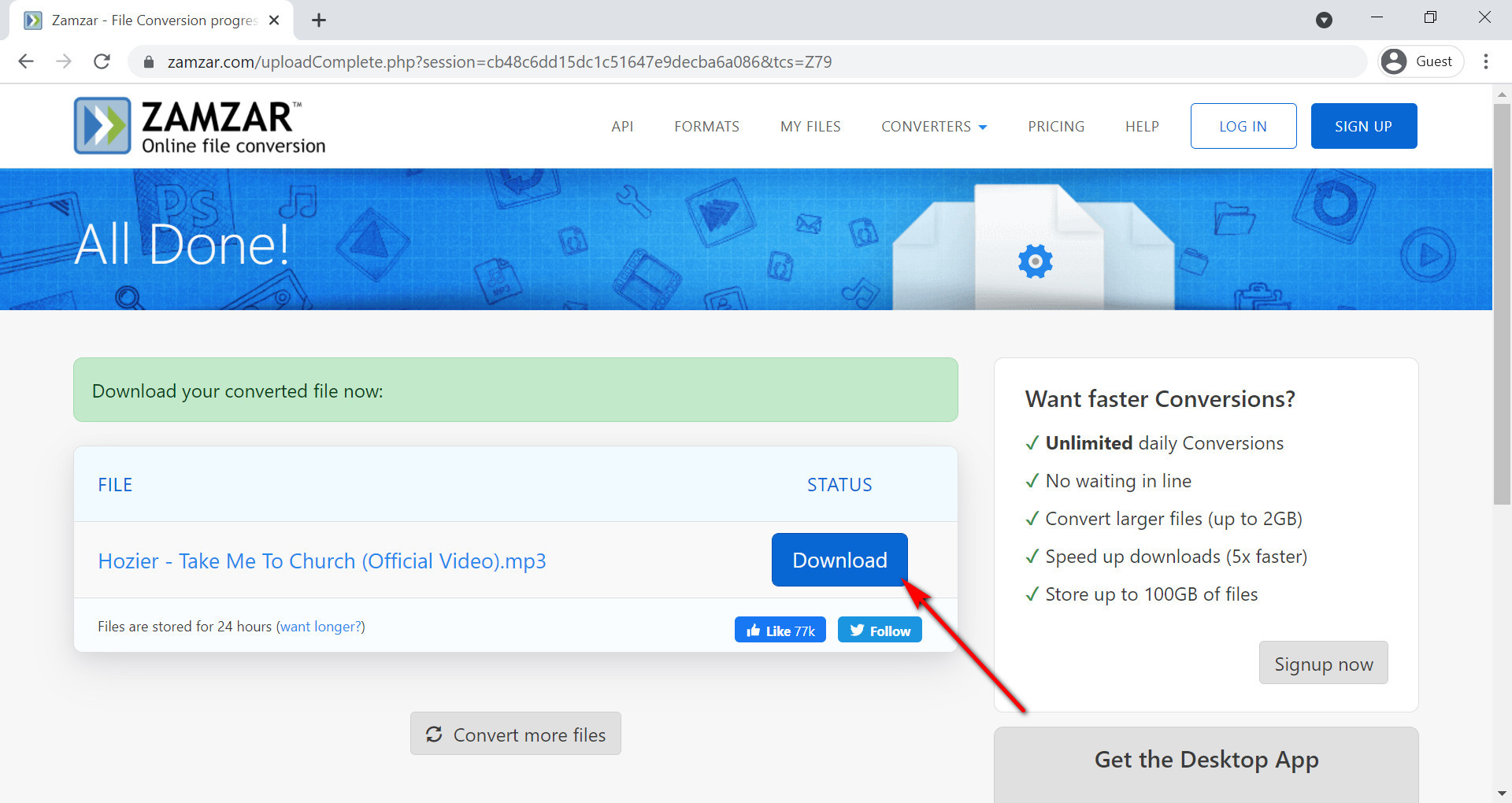Click the Like 77k Facebook button
The height and width of the screenshot is (803, 1512).
(x=780, y=630)
